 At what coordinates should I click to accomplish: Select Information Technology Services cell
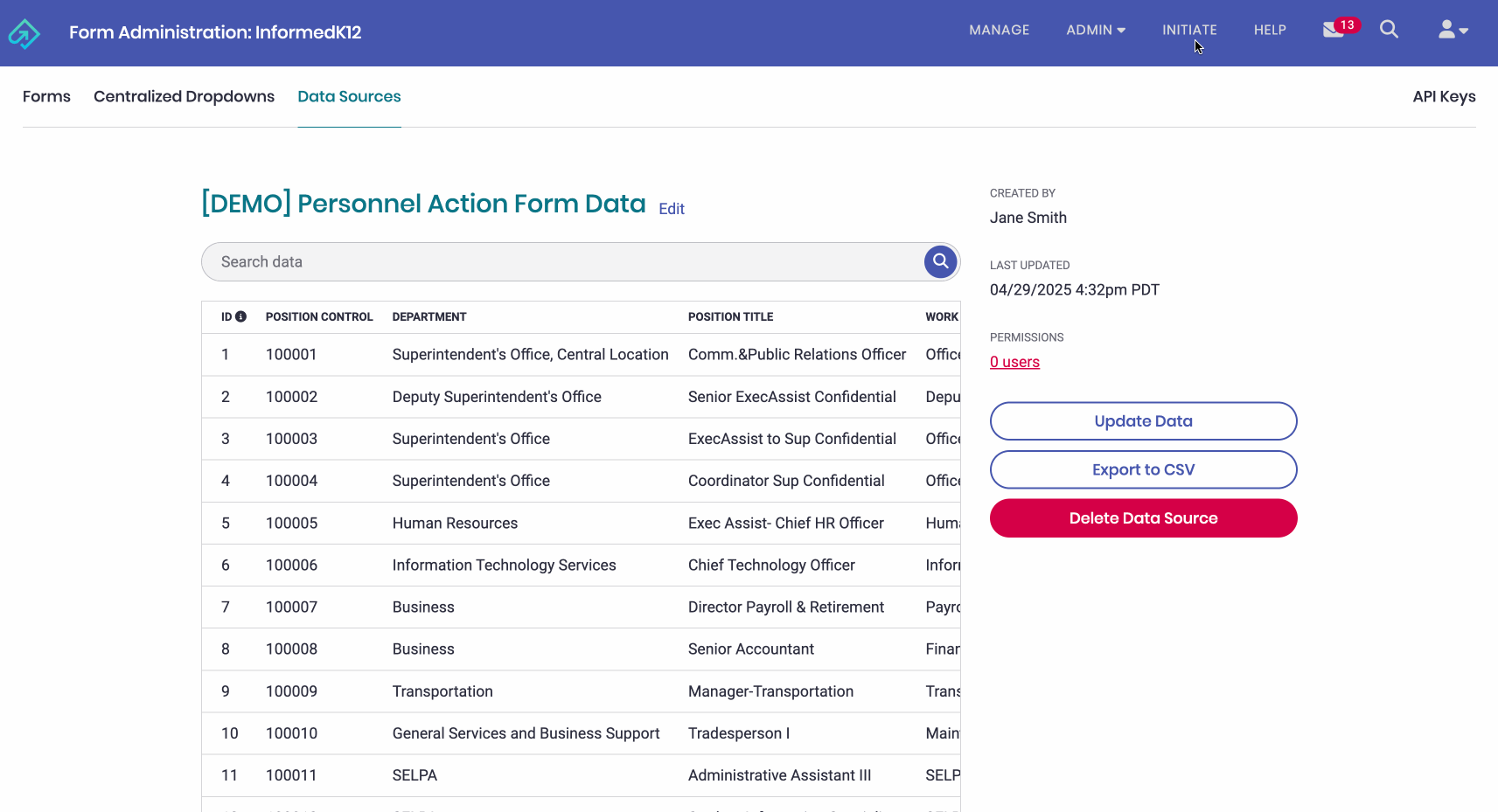[504, 566]
